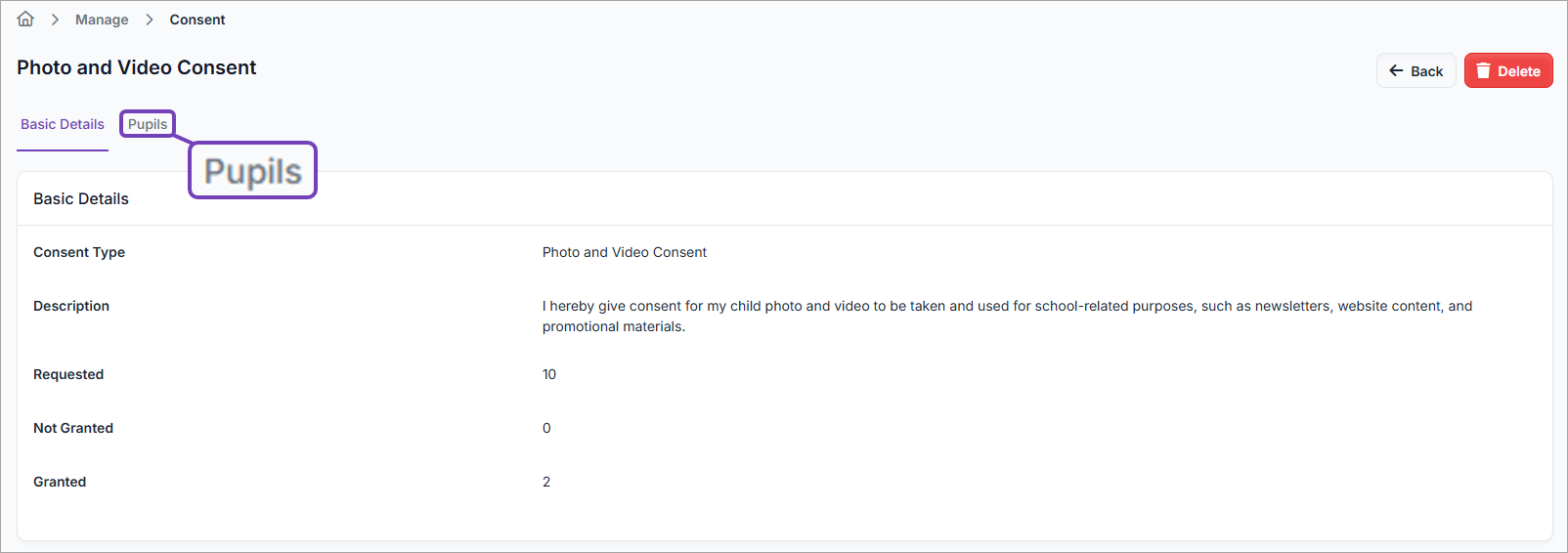Click the home icon in breadcrumb

pyautogui.click(x=25, y=20)
